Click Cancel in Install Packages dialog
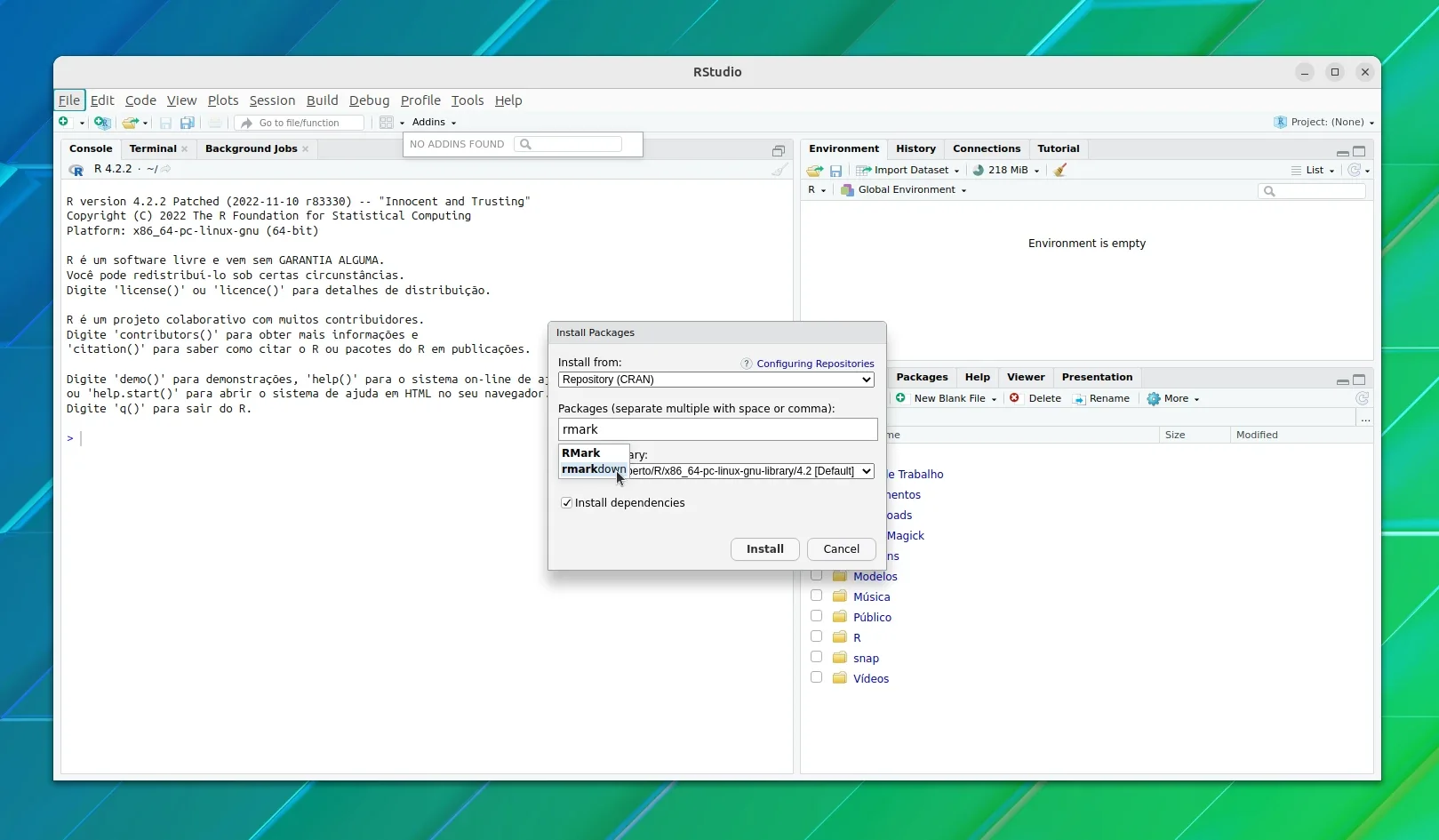 pyautogui.click(x=841, y=549)
